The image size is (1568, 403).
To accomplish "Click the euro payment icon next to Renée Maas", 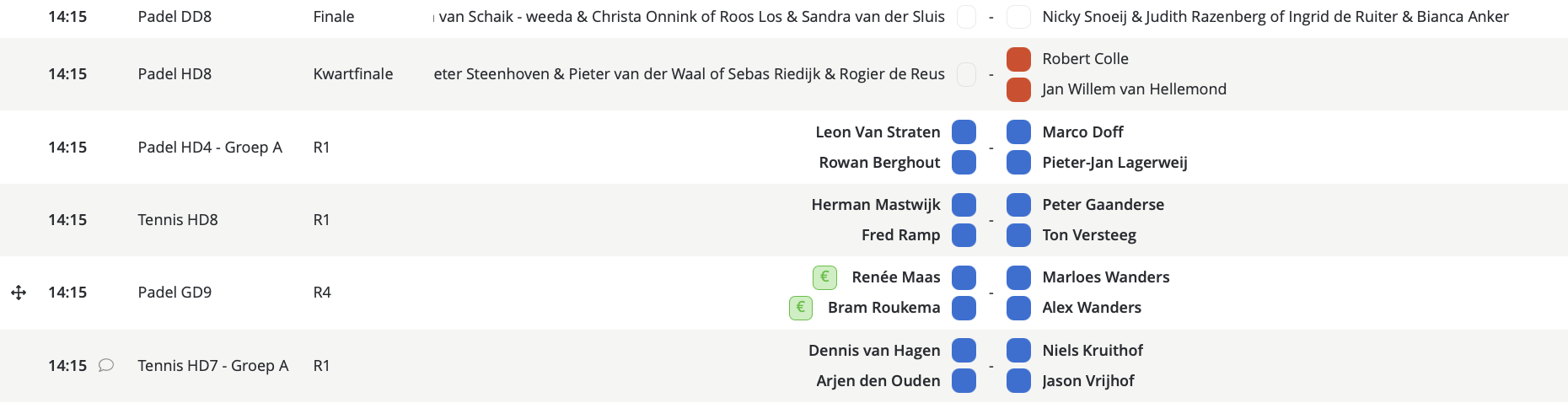I will pyautogui.click(x=824, y=277).
